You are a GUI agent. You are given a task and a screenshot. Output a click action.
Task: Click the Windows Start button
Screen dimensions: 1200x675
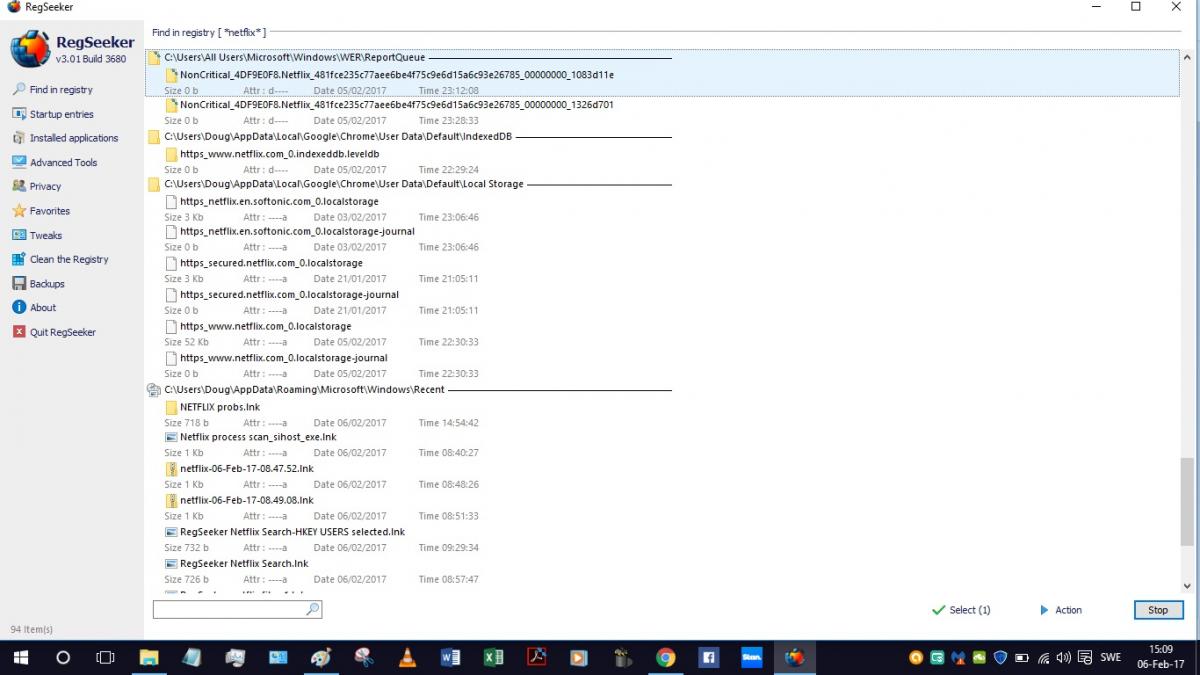[20, 657]
